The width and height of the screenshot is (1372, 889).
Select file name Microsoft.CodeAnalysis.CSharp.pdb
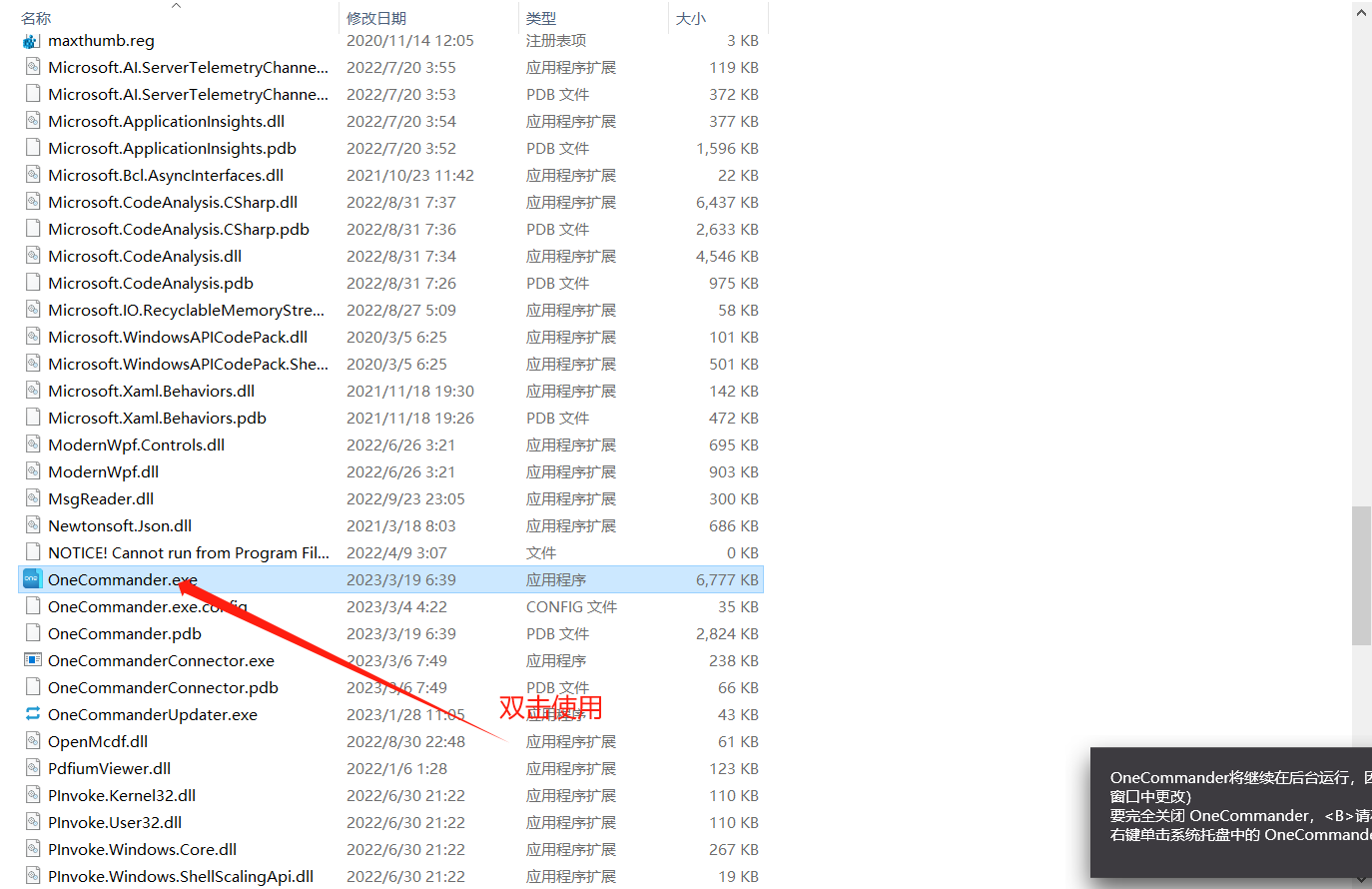click(179, 229)
